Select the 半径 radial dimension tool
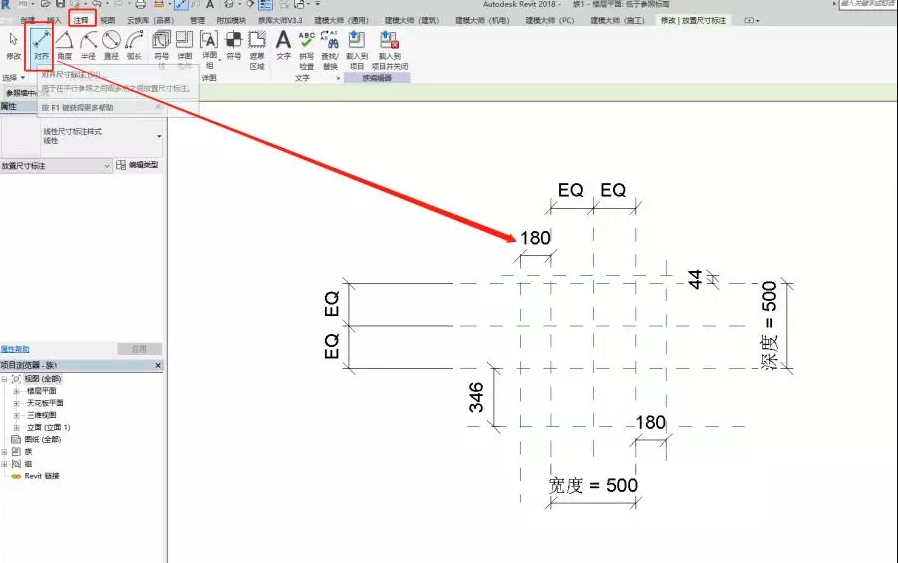Screen dimensions: 898x563 (x=88, y=46)
